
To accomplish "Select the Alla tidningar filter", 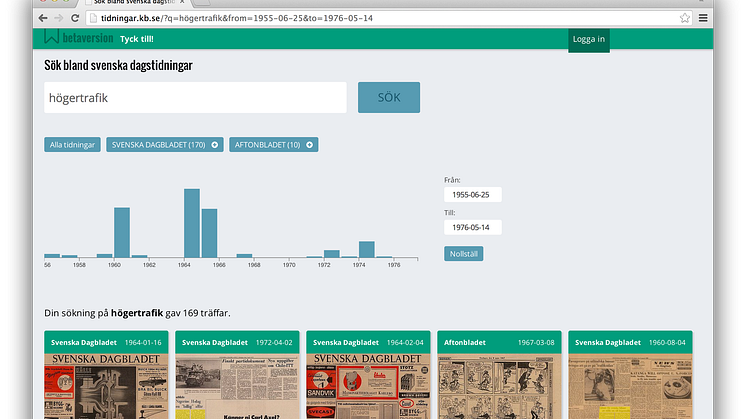I will coord(72,145).
